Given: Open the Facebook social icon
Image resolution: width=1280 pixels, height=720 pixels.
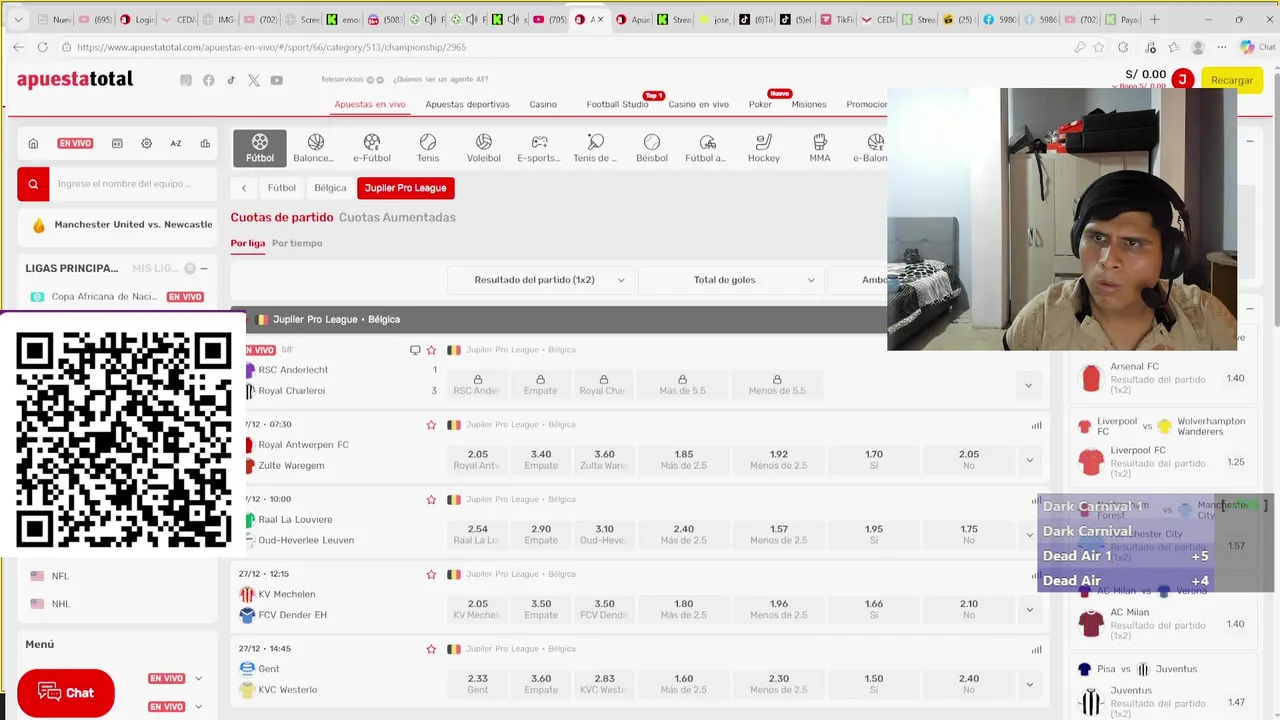Looking at the screenshot, I should (208, 80).
